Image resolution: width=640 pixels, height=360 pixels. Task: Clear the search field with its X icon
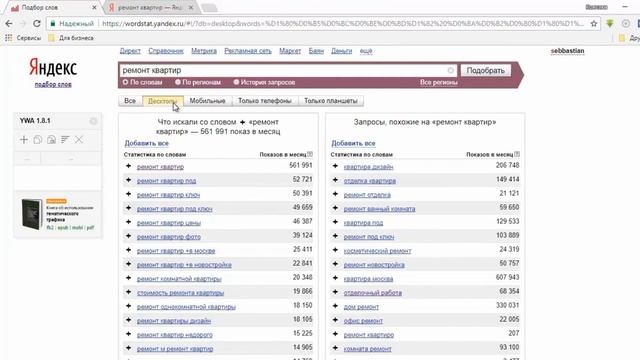[x=450, y=70]
